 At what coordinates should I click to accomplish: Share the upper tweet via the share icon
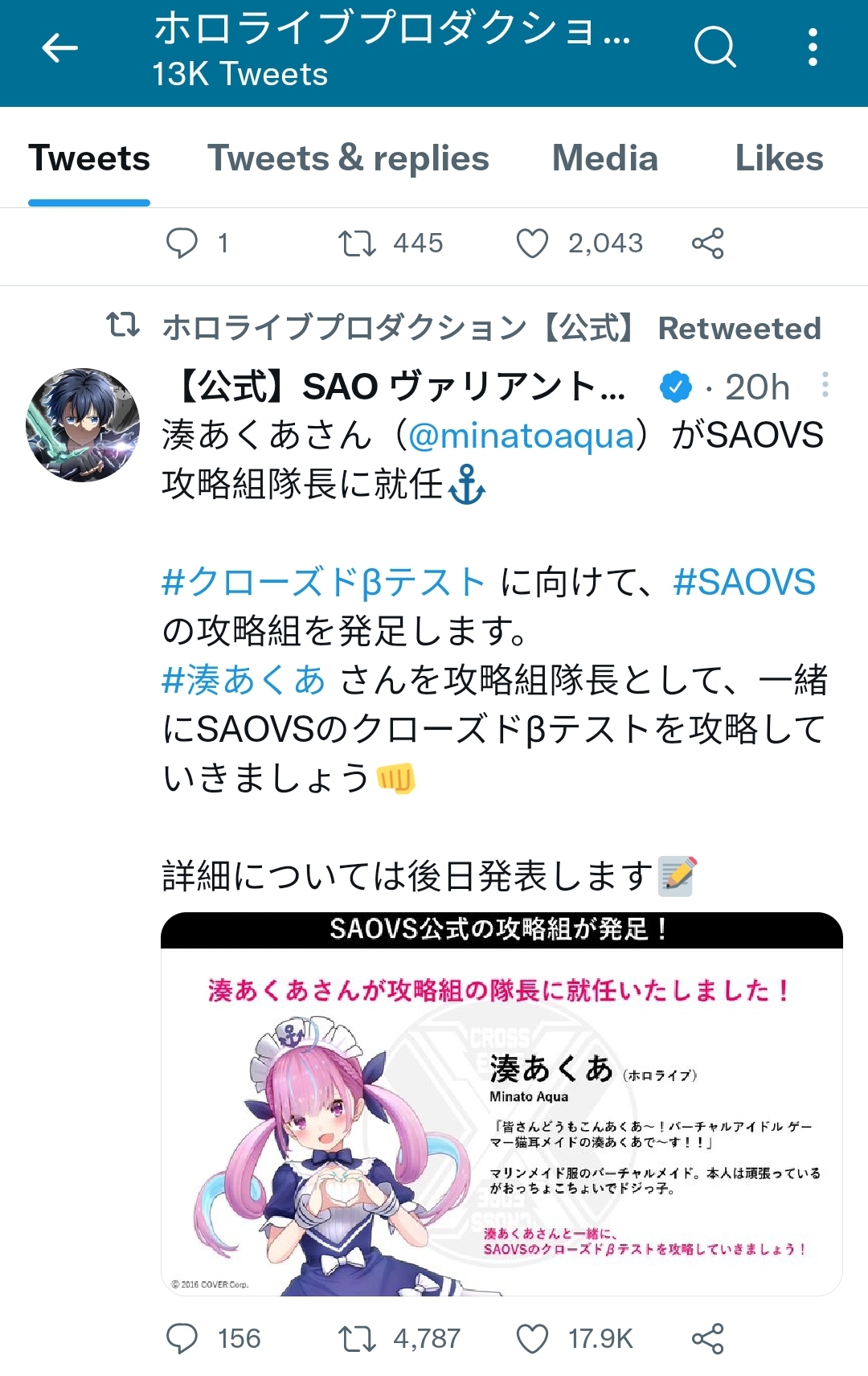point(708,243)
